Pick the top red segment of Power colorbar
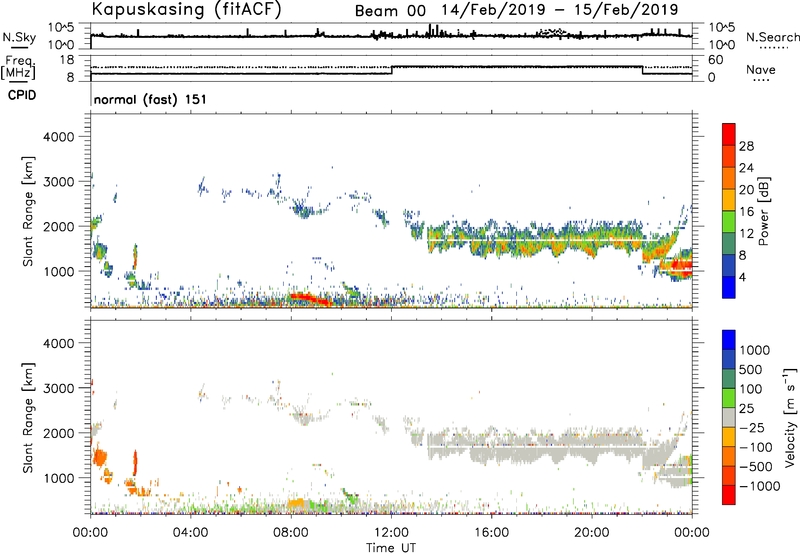This screenshot has height=554, width=800. click(729, 134)
